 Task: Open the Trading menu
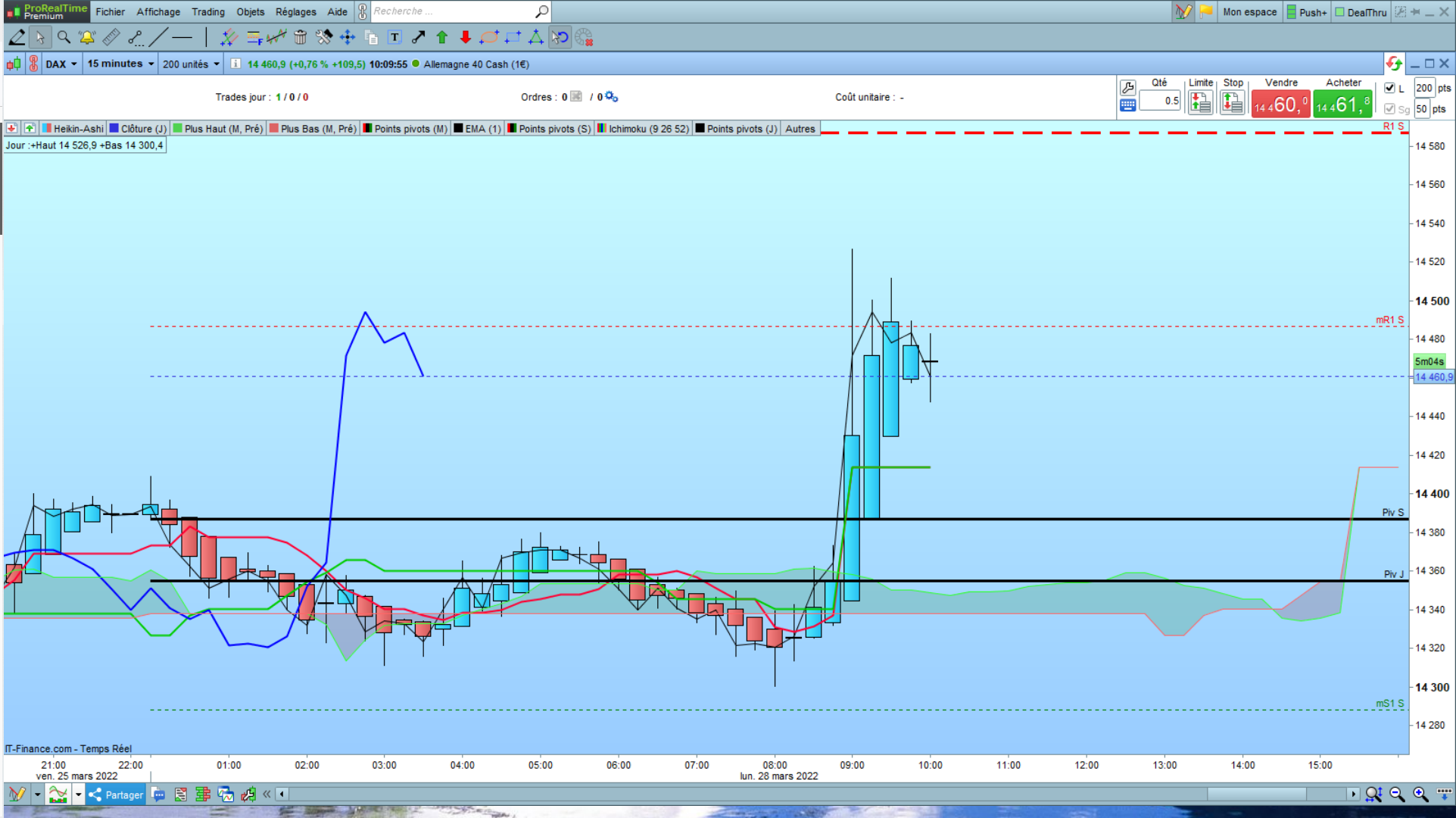point(207,12)
